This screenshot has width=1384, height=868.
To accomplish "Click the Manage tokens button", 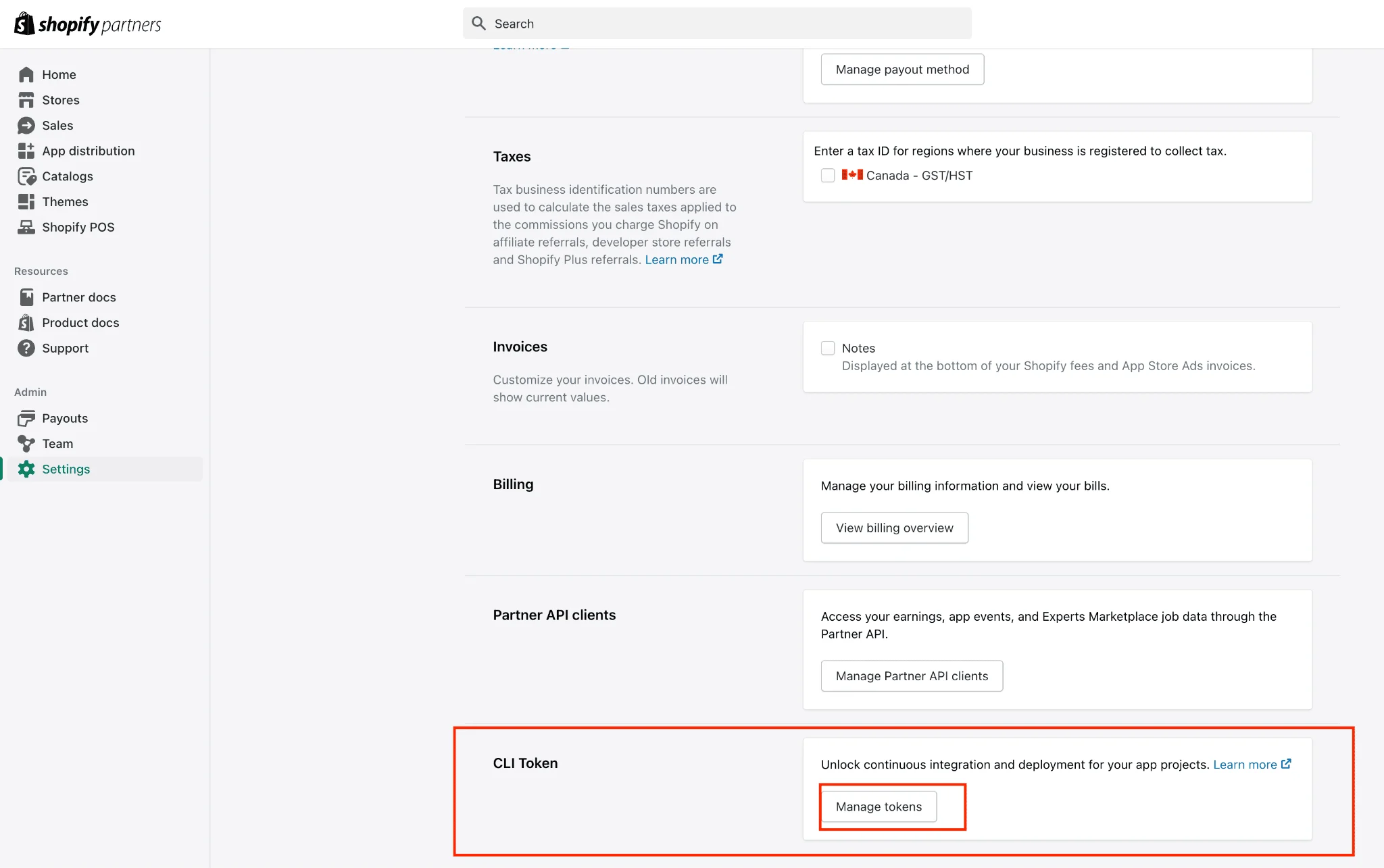I will click(x=878, y=806).
